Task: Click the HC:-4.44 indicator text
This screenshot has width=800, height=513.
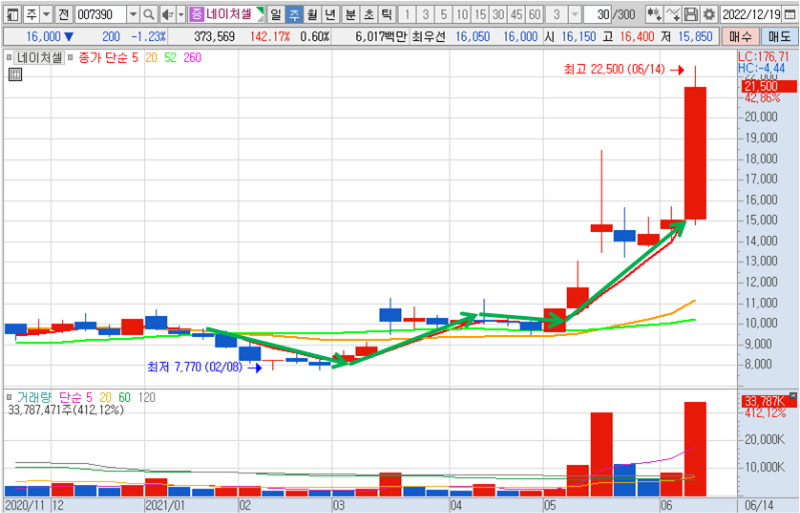Action: point(761,68)
